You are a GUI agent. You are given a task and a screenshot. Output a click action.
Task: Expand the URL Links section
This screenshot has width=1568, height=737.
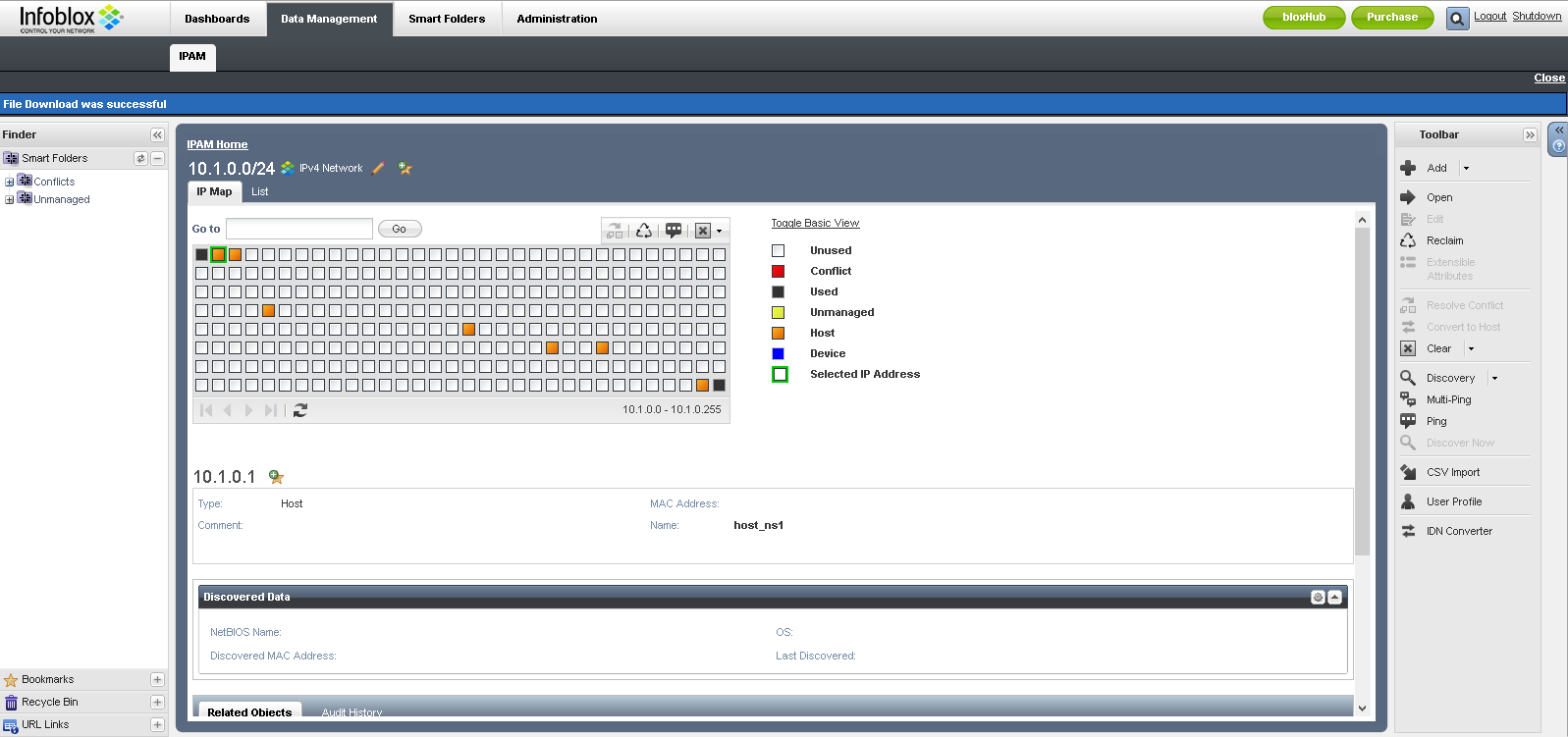pyautogui.click(x=157, y=724)
